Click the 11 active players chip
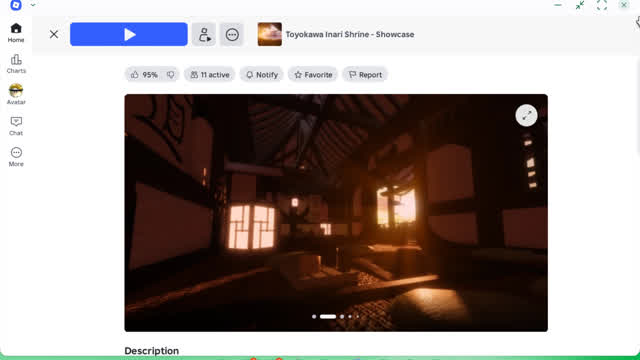This screenshot has height=360, width=640. (x=210, y=75)
